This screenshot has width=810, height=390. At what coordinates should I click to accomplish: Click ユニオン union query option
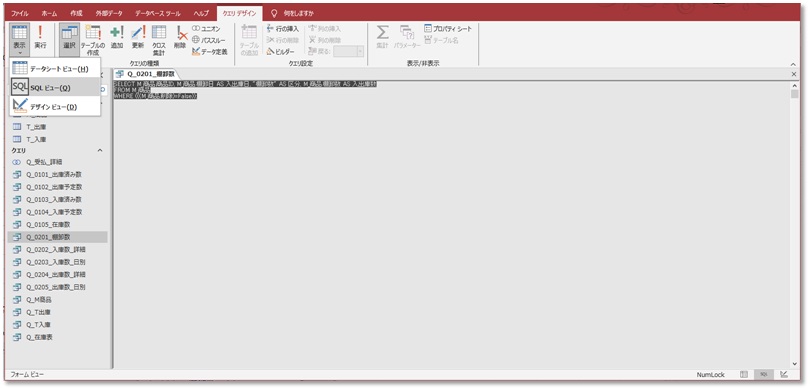pyautogui.click(x=206, y=29)
